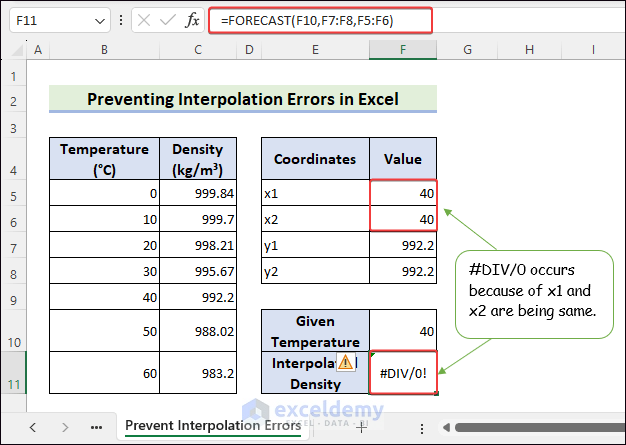Click the tab bar split handle dots
This screenshot has width=626, height=445.
[422, 429]
